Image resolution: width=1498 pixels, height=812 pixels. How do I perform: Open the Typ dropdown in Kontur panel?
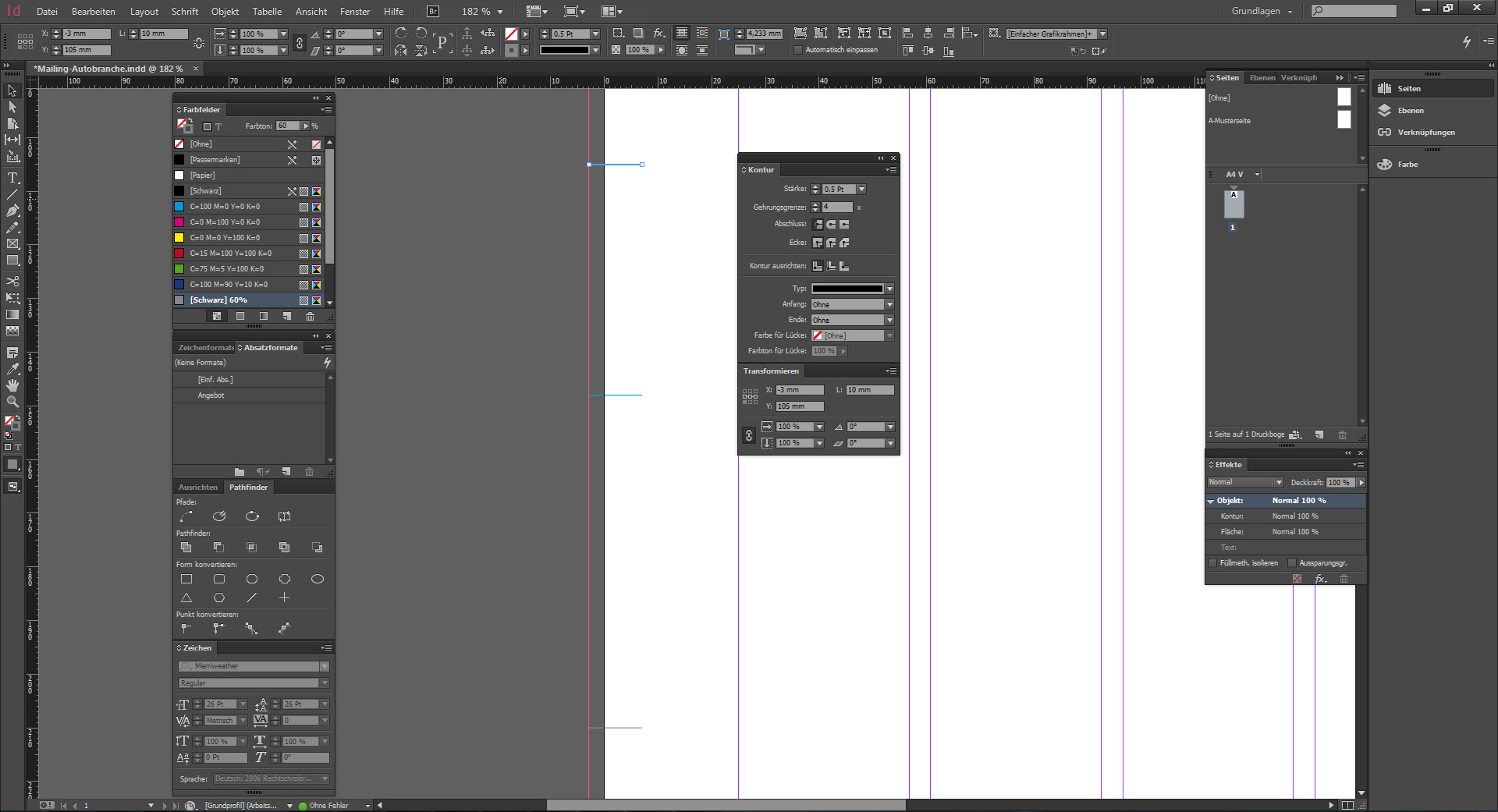(889, 289)
